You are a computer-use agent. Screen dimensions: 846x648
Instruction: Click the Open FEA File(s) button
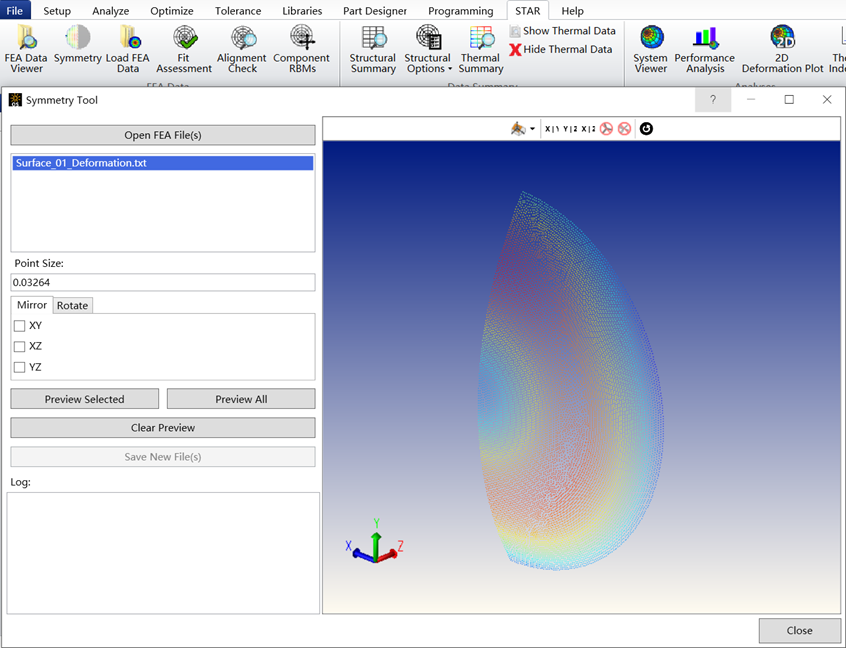tap(163, 135)
